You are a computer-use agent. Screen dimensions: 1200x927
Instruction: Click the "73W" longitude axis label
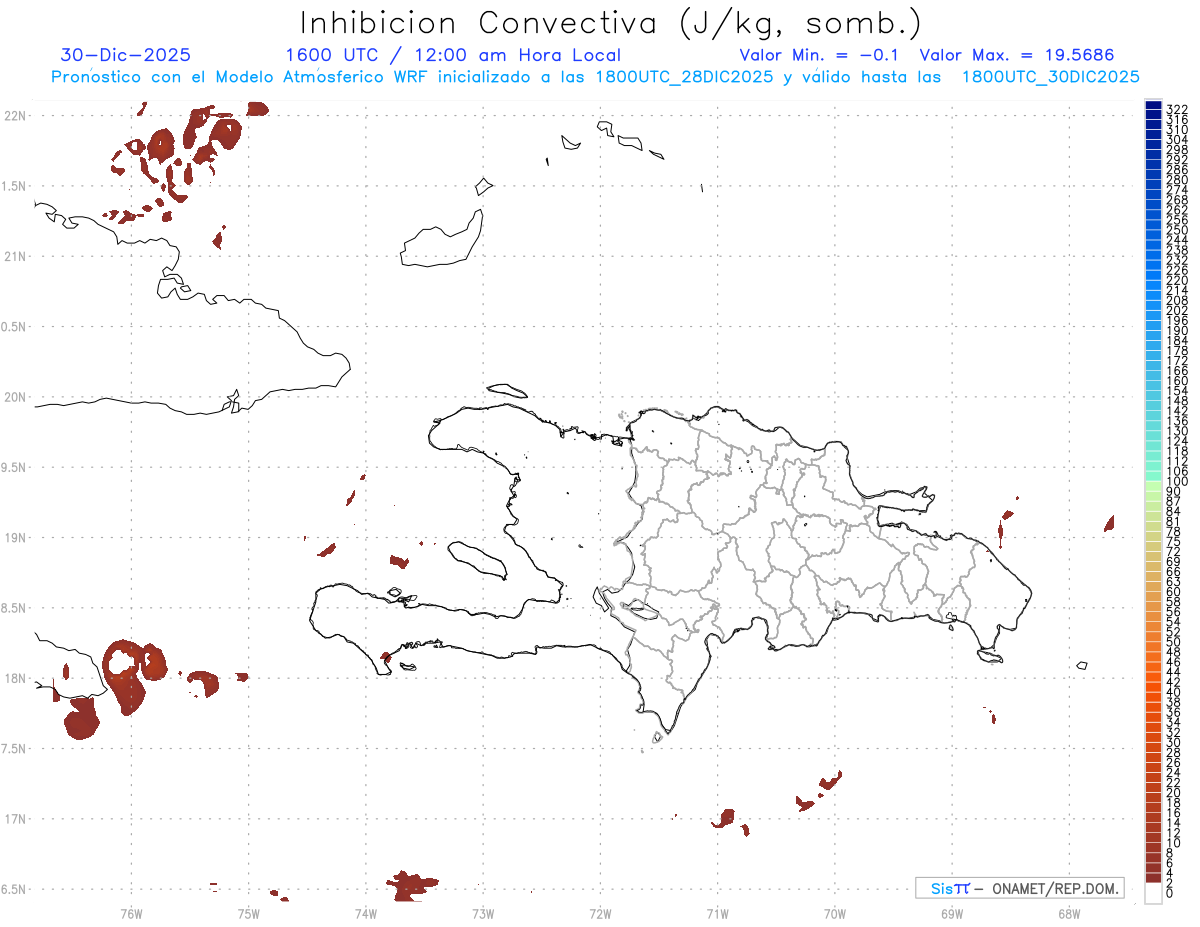(483, 914)
